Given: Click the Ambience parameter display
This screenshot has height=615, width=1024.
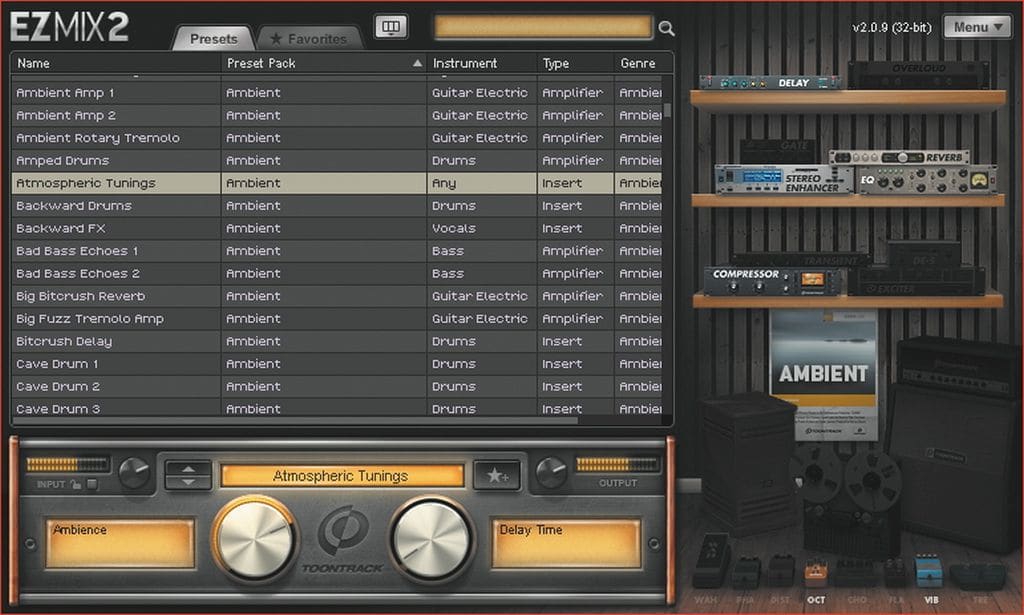Looking at the screenshot, I should pos(120,543).
